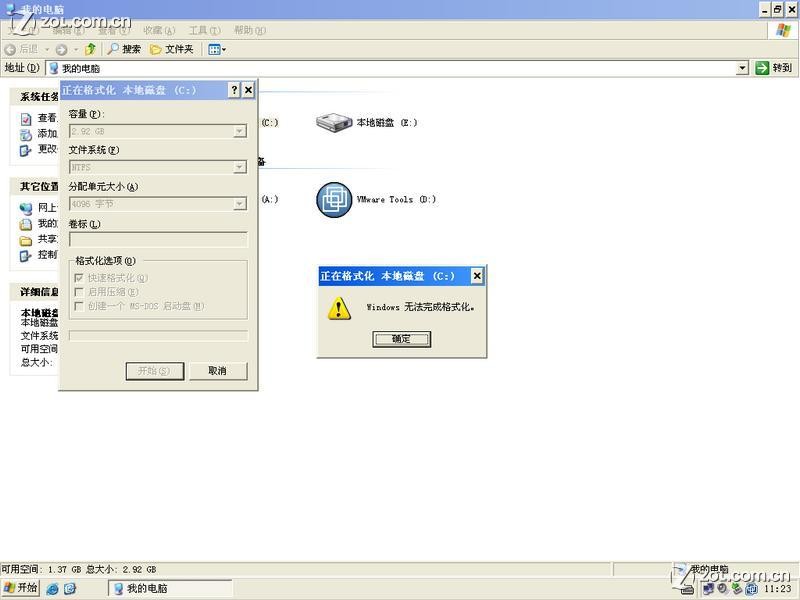
Task: Click the 卷标 volume label text field
Action: pyautogui.click(x=157, y=240)
